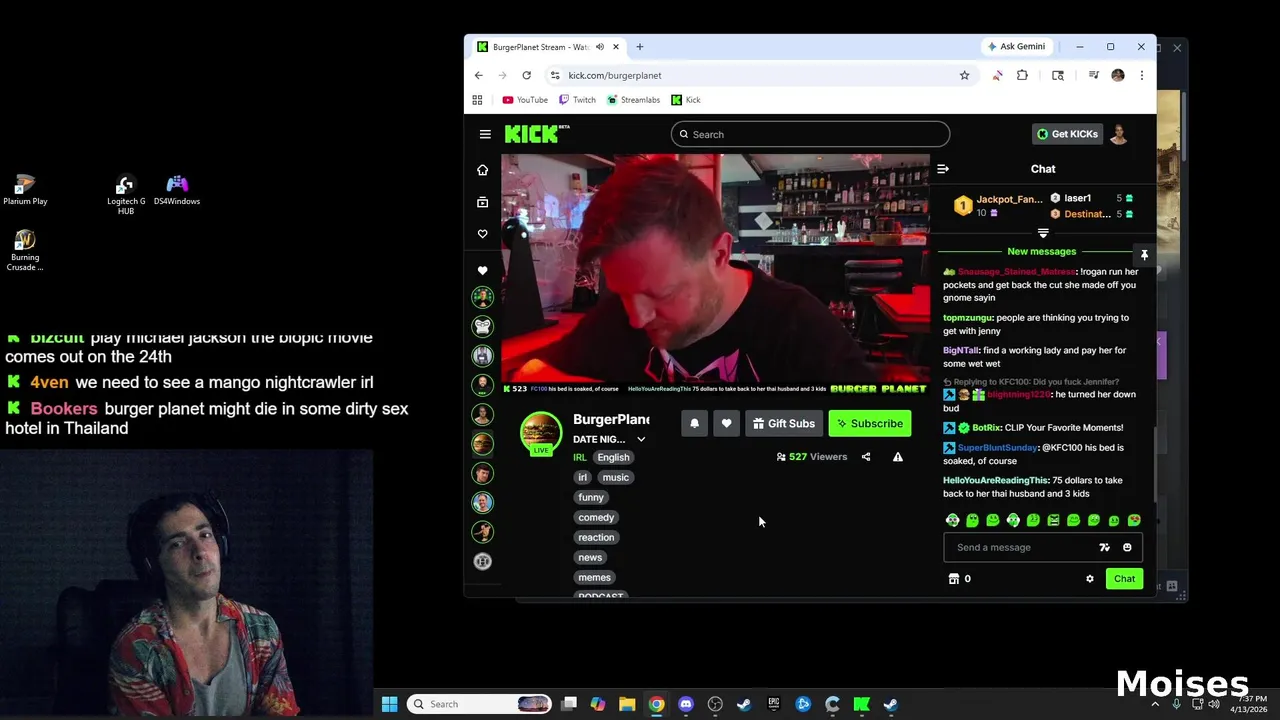Share the BurgerPlanet stream

(x=866, y=457)
